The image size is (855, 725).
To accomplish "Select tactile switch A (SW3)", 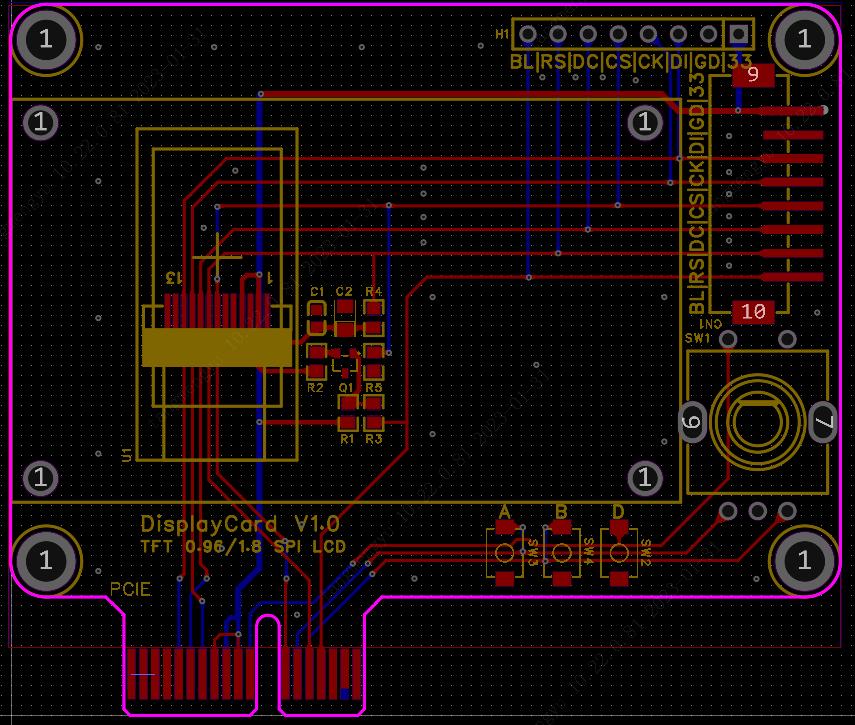I will tap(505, 553).
